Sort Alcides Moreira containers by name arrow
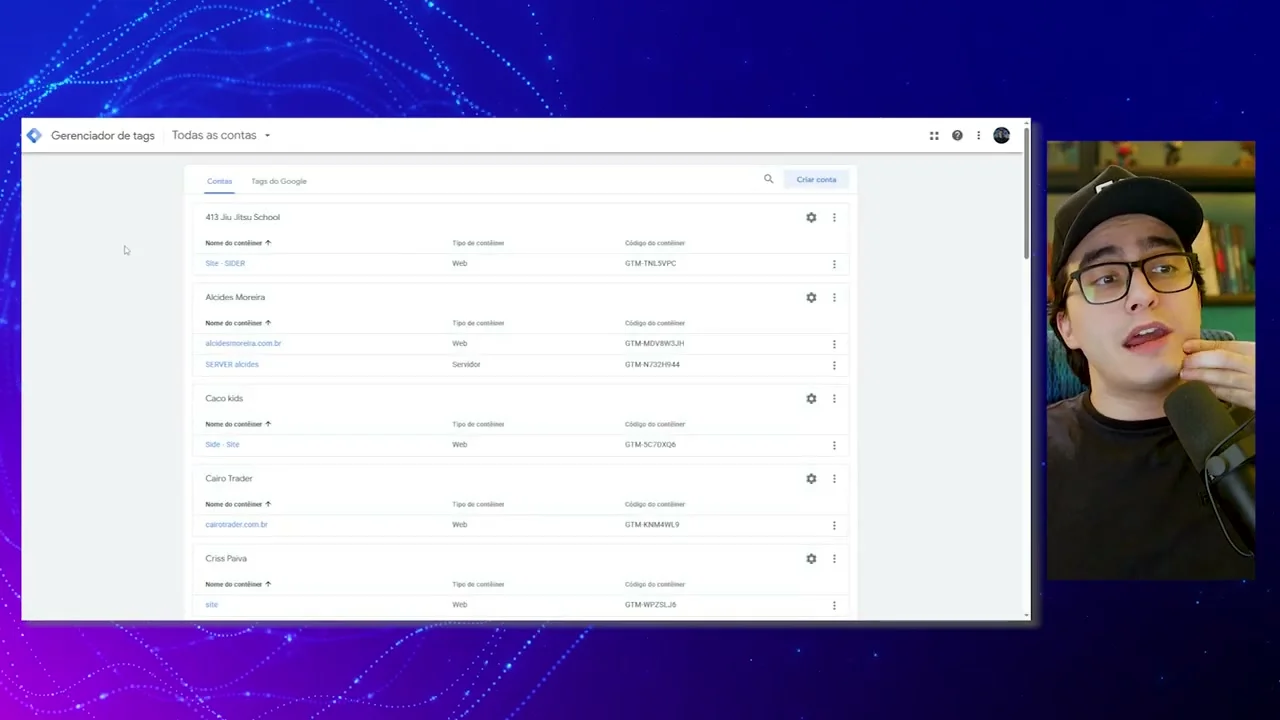Screen dimensions: 1280x720 (x=268, y=323)
